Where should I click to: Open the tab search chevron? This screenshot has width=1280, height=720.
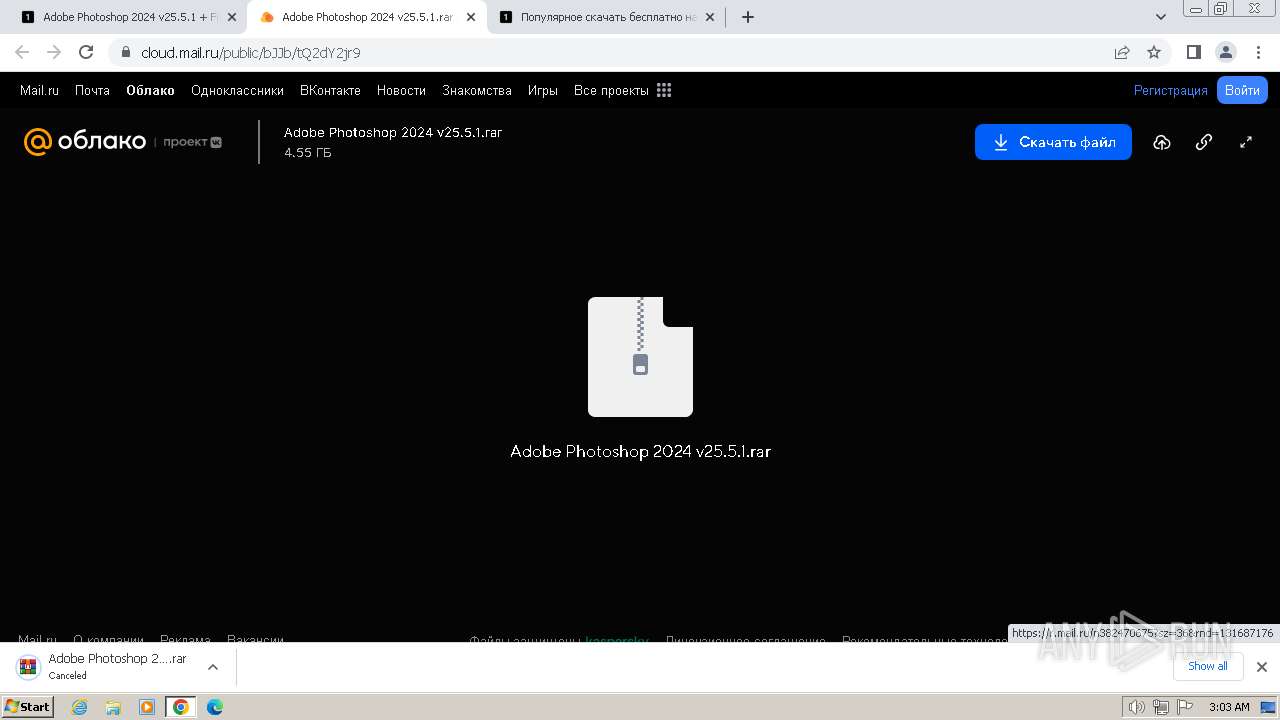pyautogui.click(x=1161, y=17)
